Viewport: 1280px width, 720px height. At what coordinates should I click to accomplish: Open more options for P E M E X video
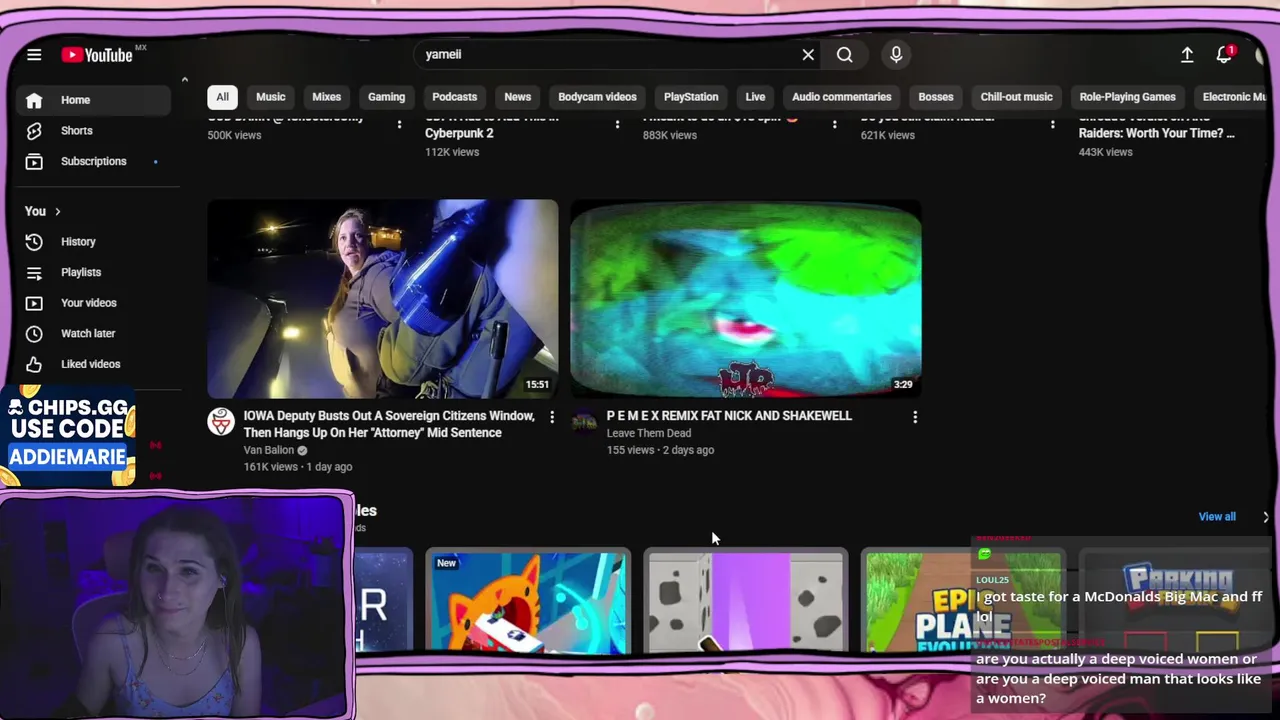(x=915, y=417)
